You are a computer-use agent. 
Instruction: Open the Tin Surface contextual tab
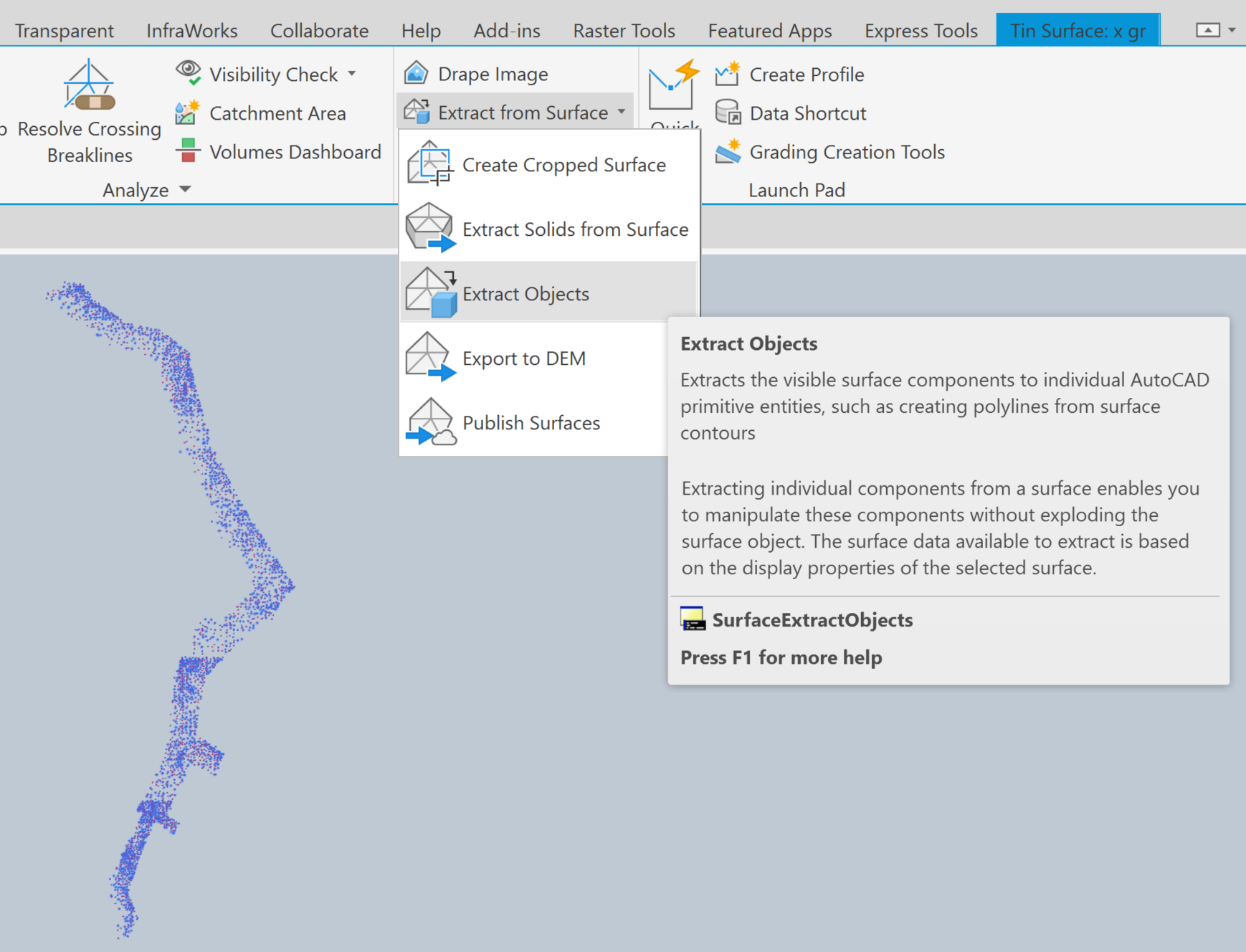[1078, 30]
